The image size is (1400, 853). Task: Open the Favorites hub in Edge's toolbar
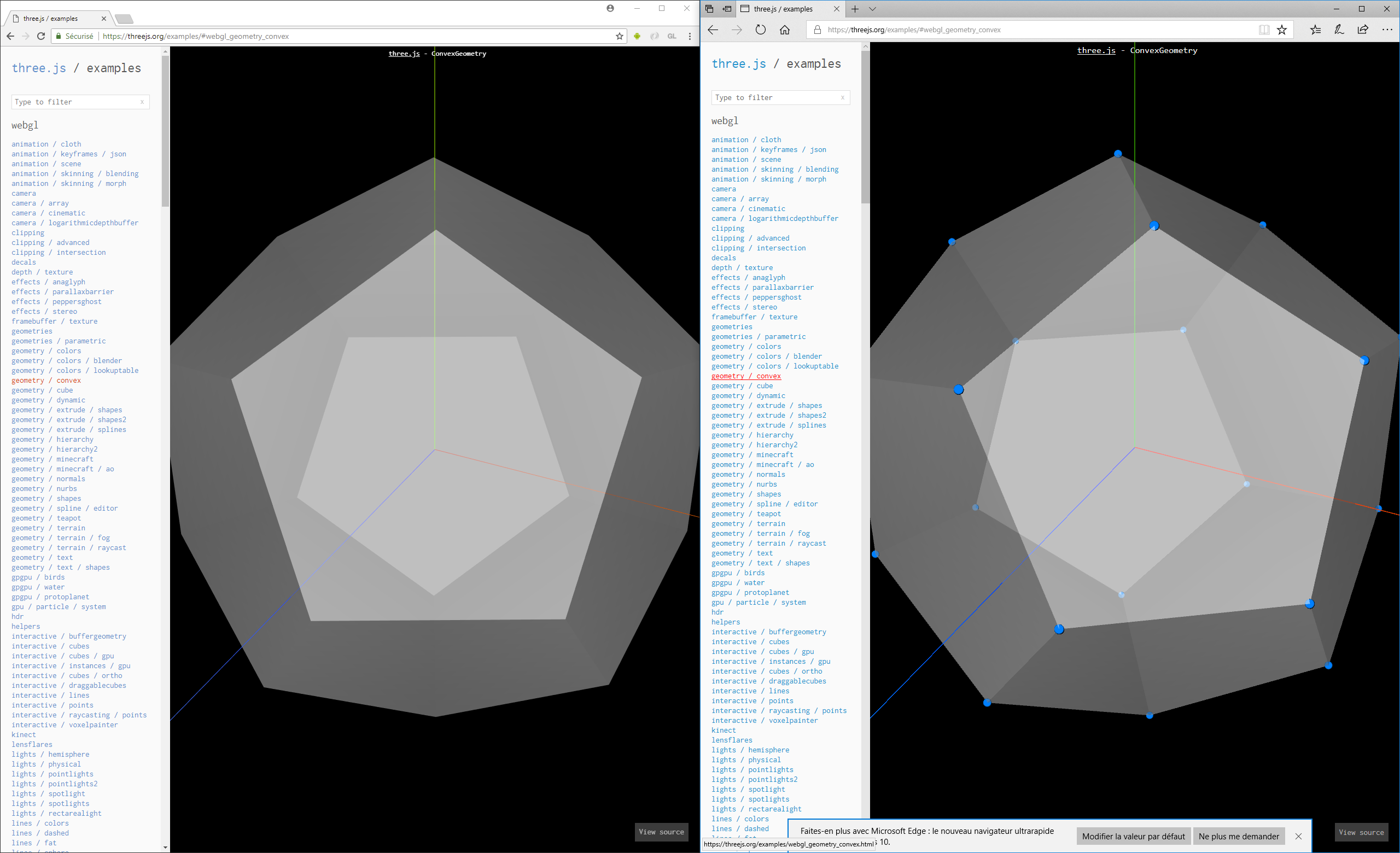click(x=1316, y=30)
